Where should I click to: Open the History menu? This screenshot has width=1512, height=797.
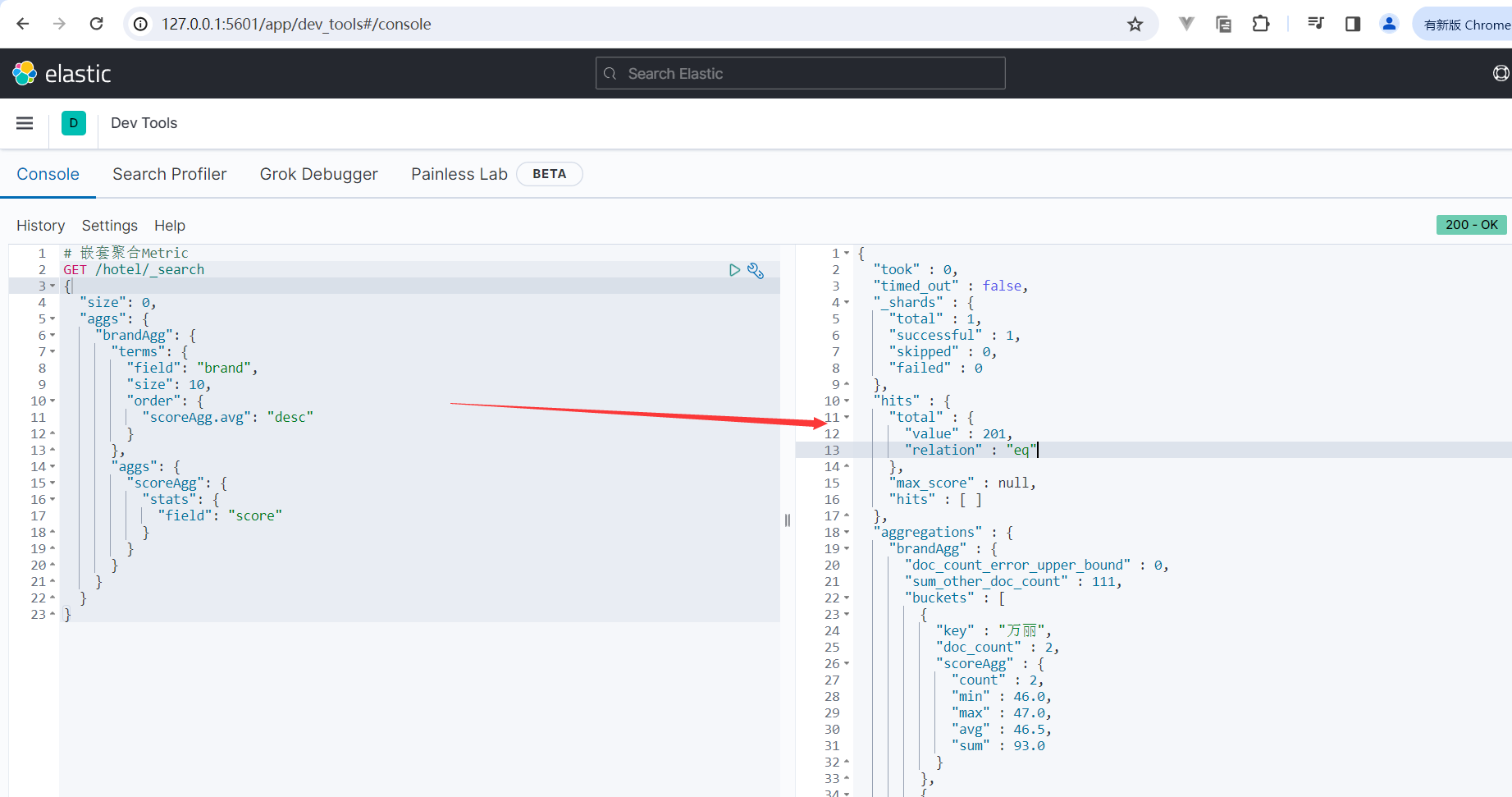(41, 226)
